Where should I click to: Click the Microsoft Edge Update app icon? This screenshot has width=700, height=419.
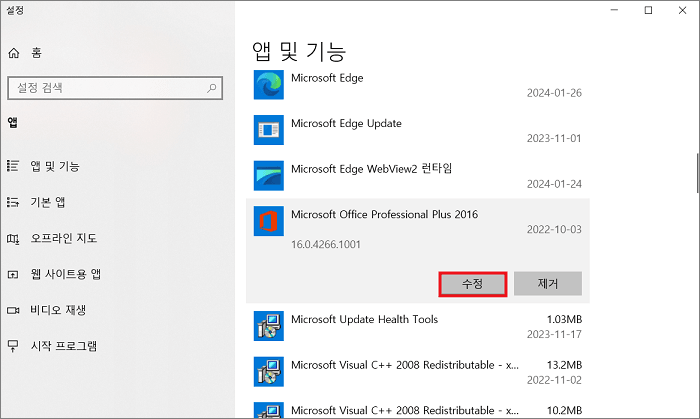click(269, 130)
